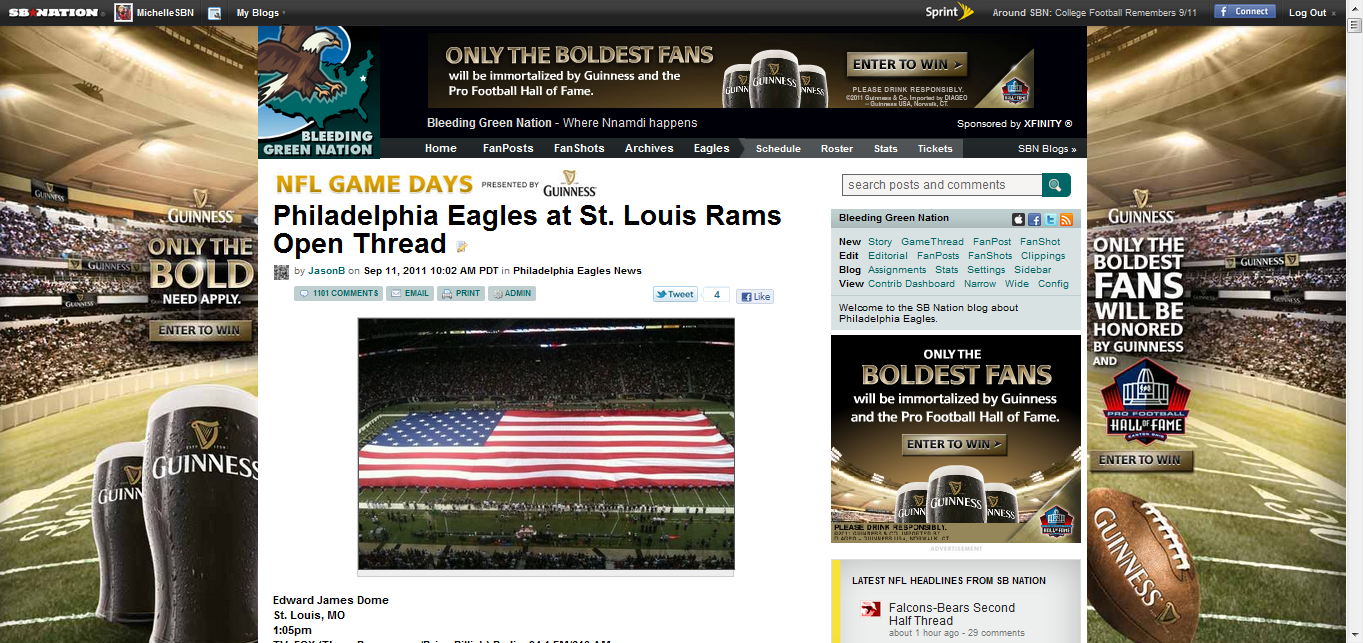Switch to Narrow view
The width and height of the screenshot is (1363, 643).
coord(980,284)
